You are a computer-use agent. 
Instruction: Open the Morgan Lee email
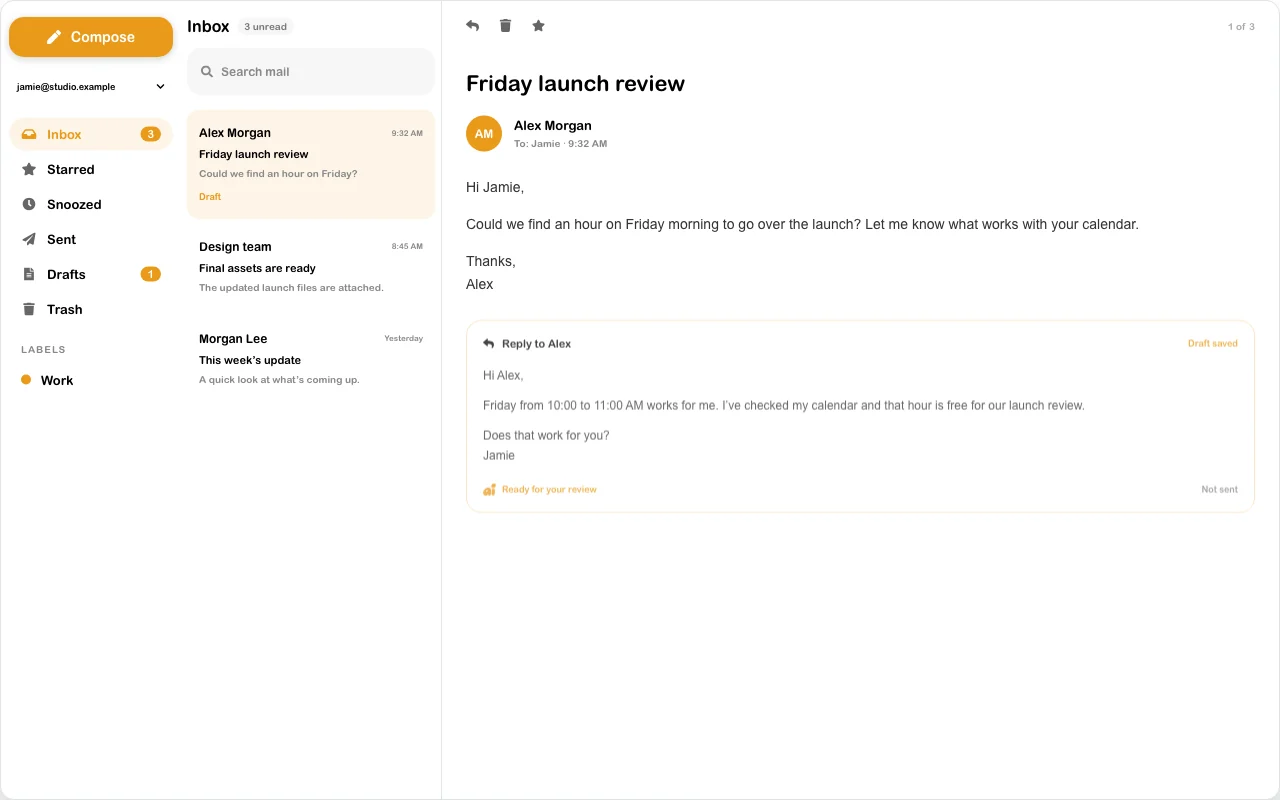311,358
